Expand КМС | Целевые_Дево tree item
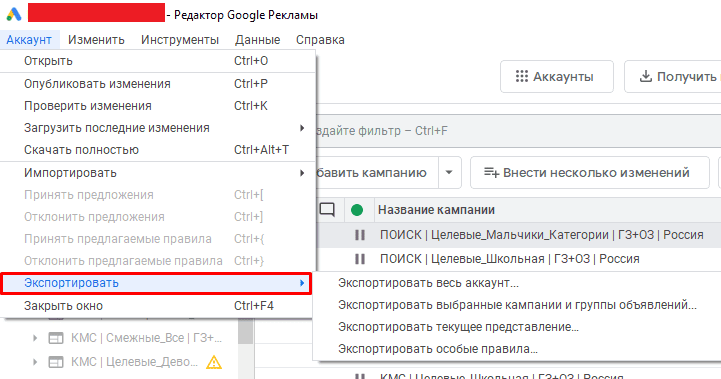The image size is (721, 379). [x=35, y=362]
